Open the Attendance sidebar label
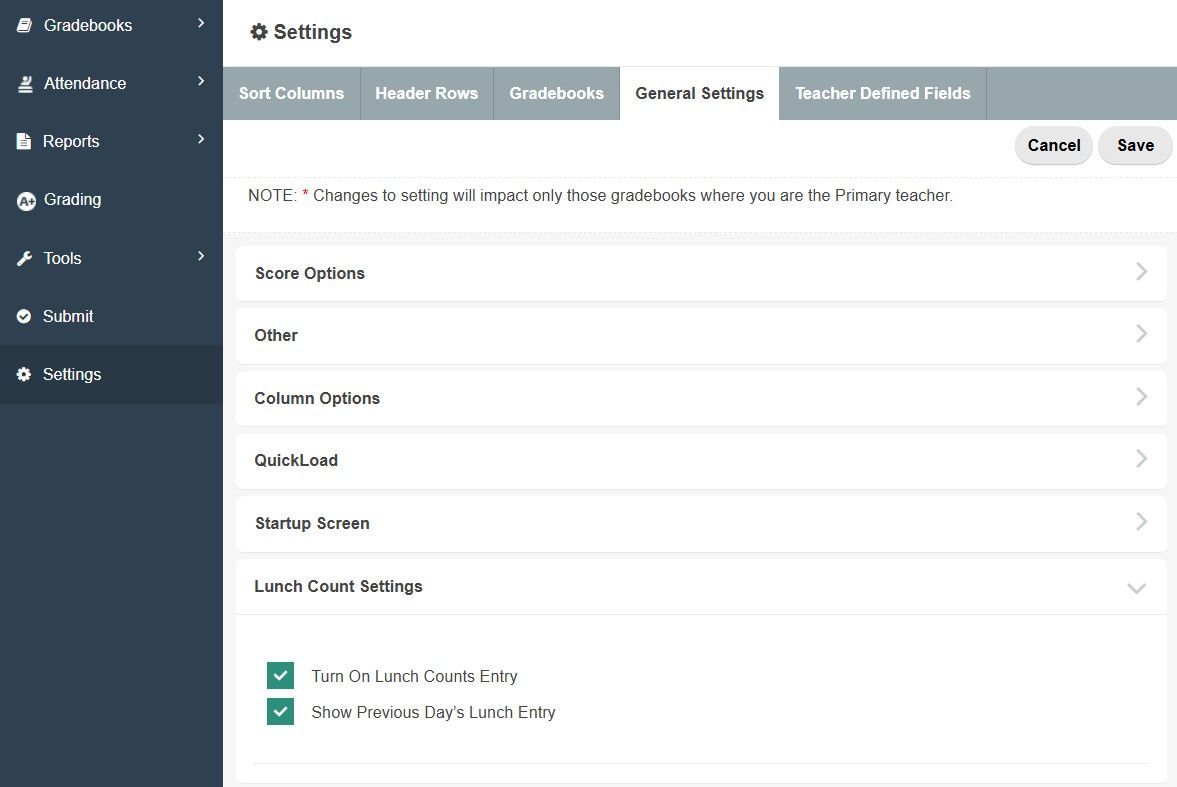Screen dimensions: 1177x787 85,83
